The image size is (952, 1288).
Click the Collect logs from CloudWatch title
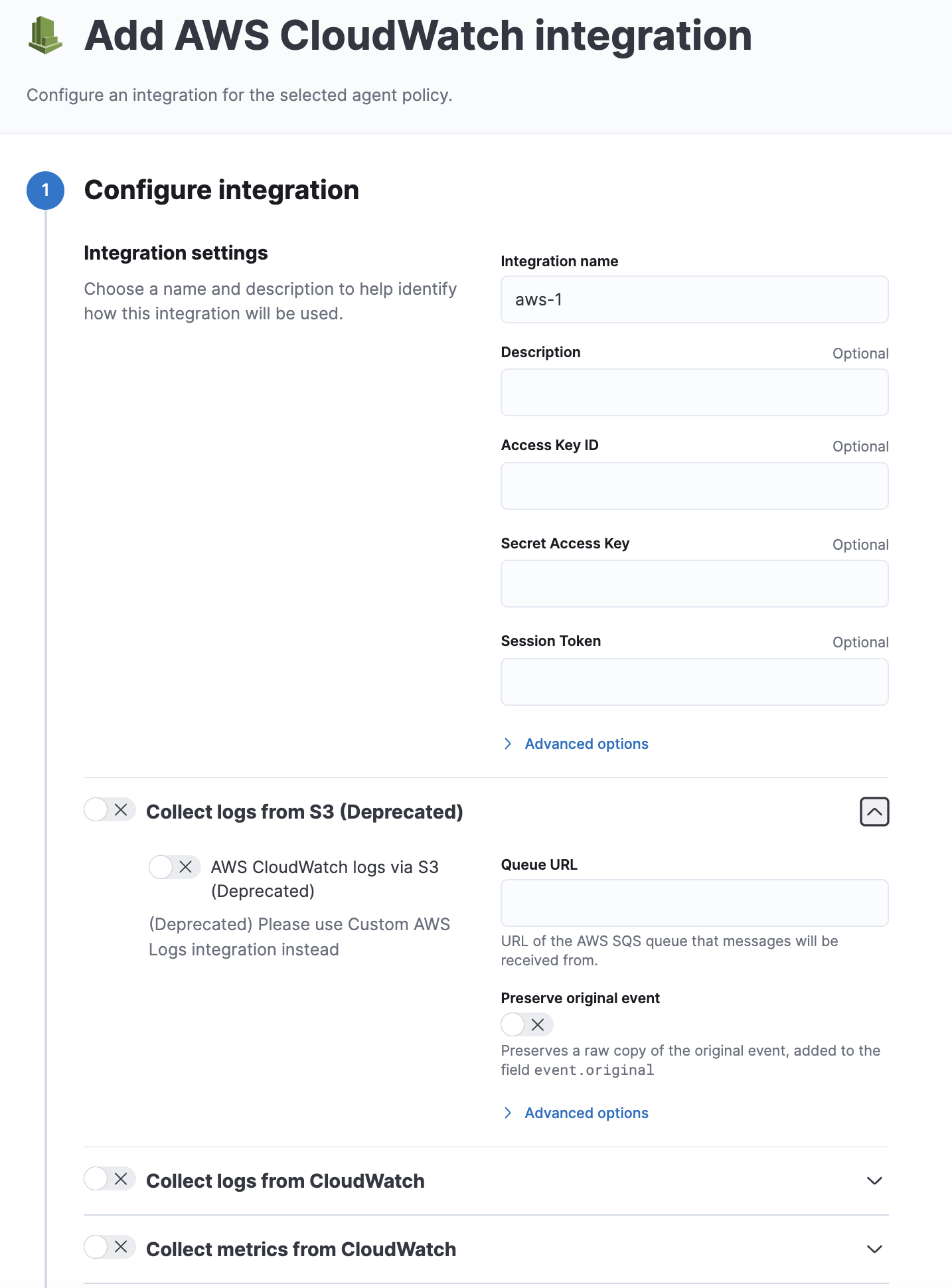click(285, 1181)
